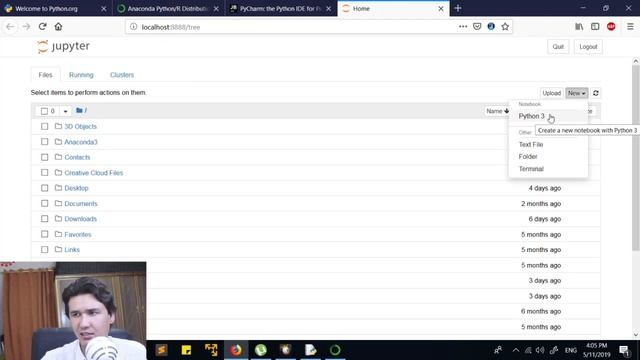Refresh the notebook list
This screenshot has height=360, width=640.
(596, 93)
